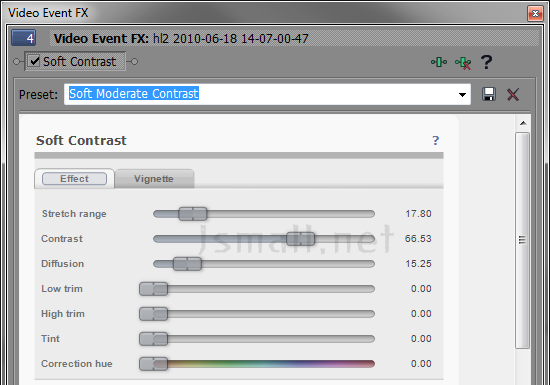
Task: Switch to the Effect tab
Action: (x=74, y=179)
